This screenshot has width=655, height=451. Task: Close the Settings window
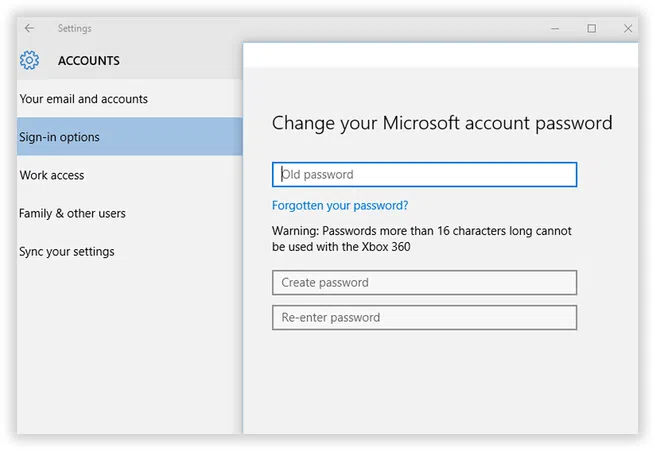click(x=627, y=28)
